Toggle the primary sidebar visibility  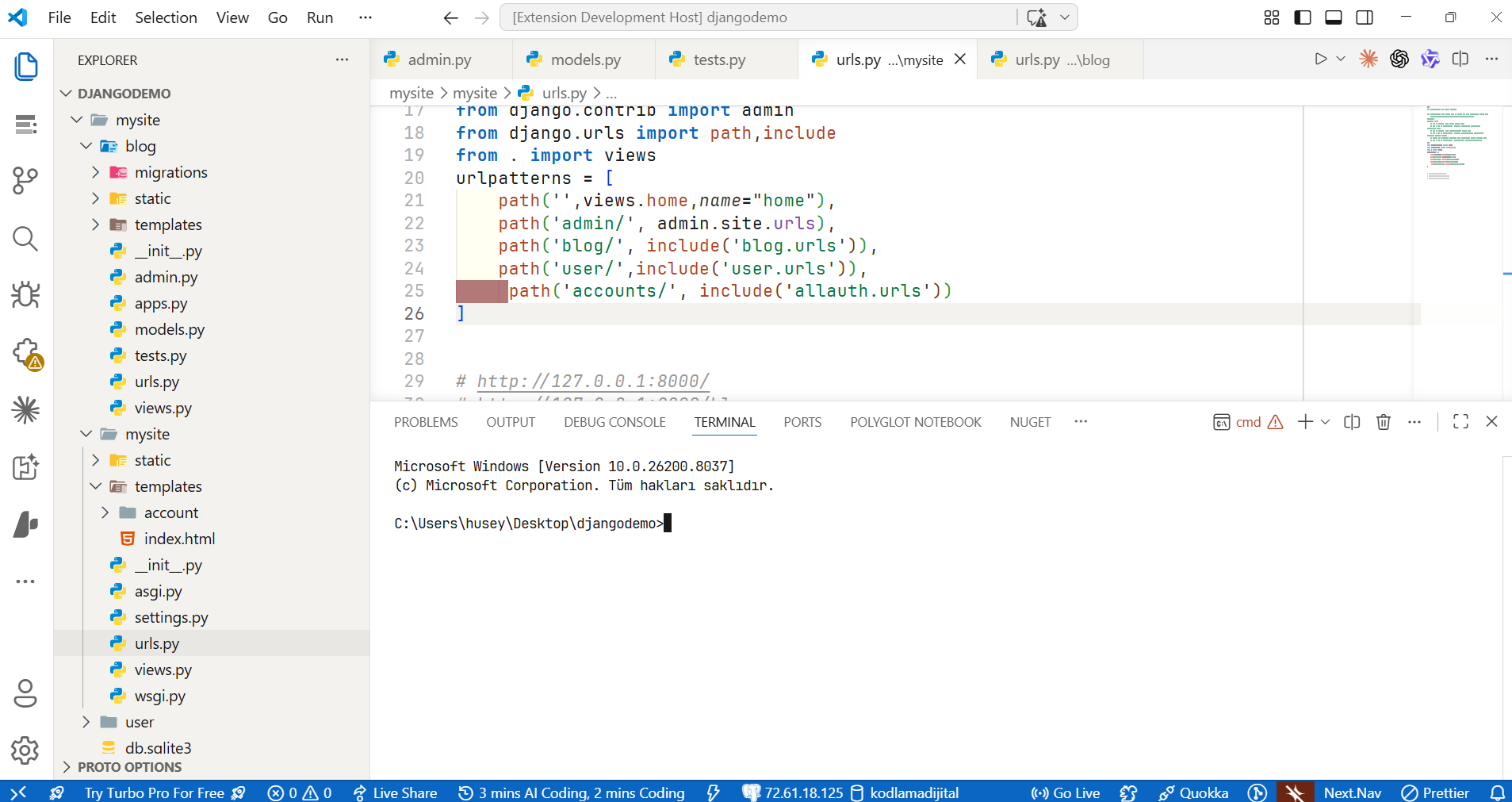[1302, 17]
